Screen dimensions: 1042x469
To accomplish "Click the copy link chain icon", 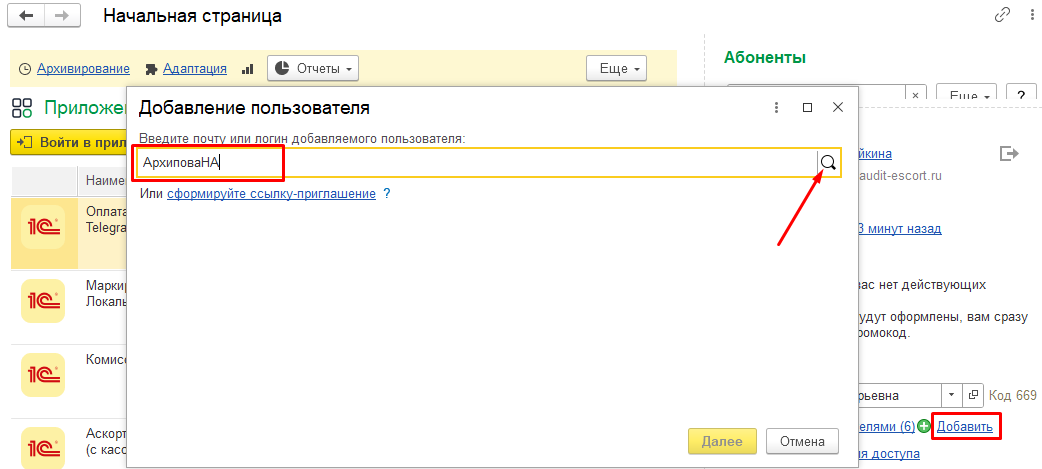I will pos(1002,15).
